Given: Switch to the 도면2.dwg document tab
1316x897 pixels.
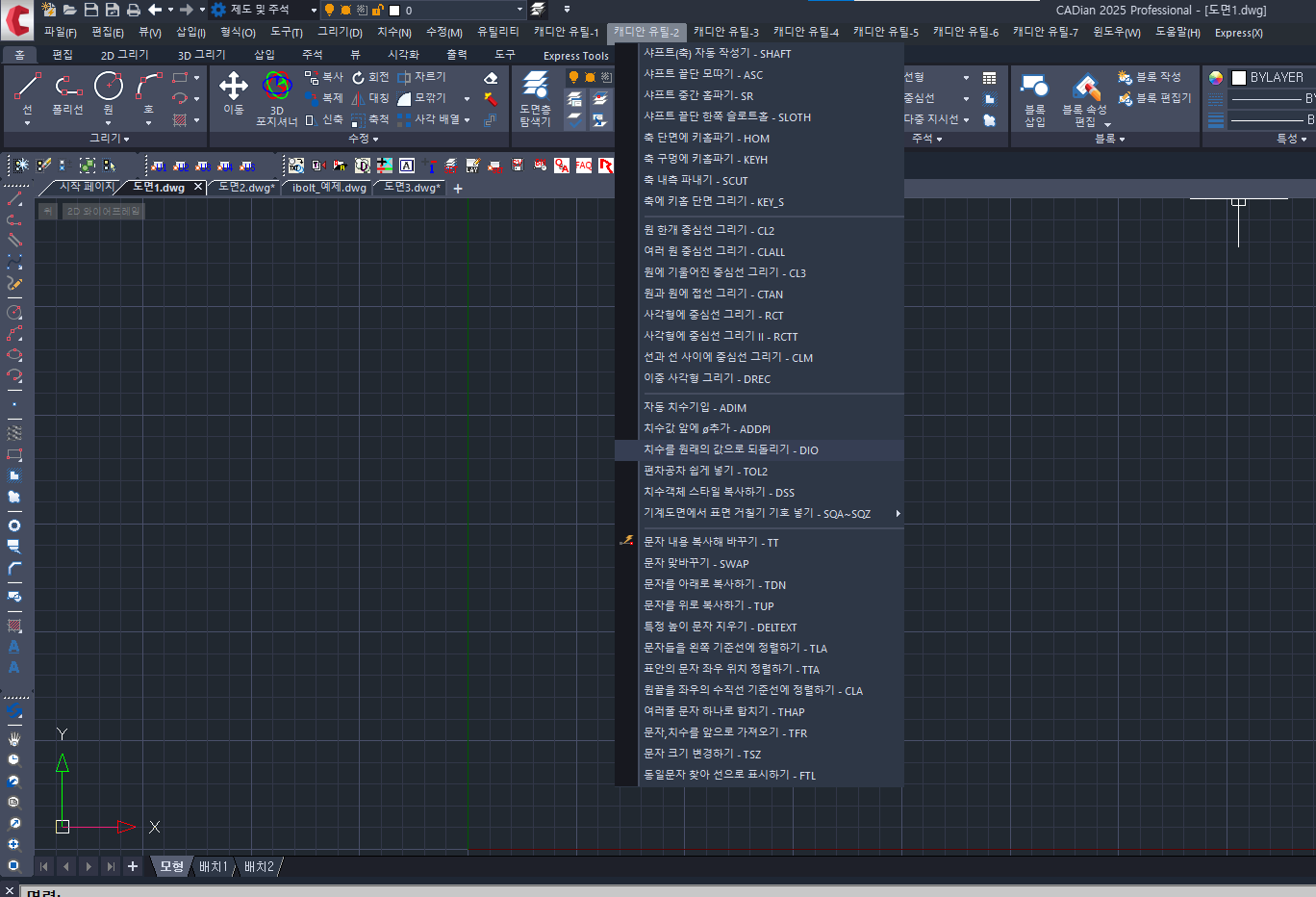Looking at the screenshot, I should [245, 188].
